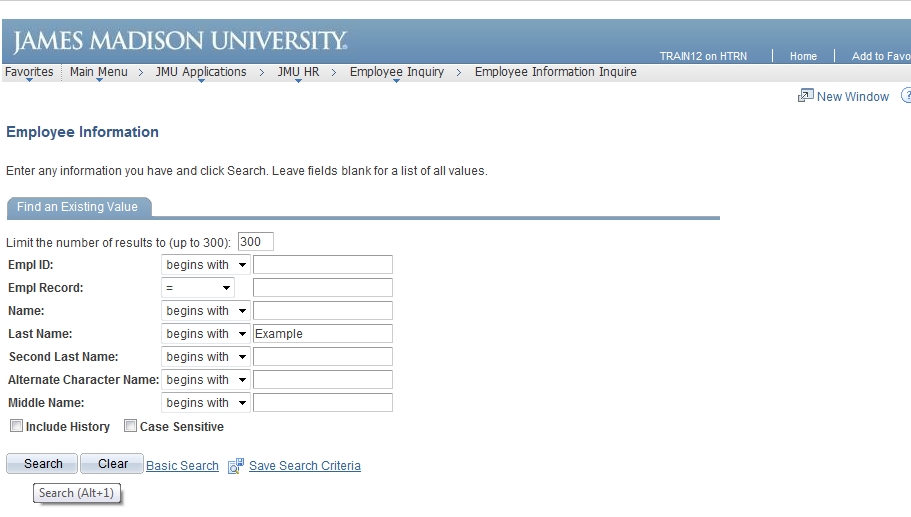Open the Middle Name operator dropdown
911x517 pixels.
pyautogui.click(x=206, y=403)
